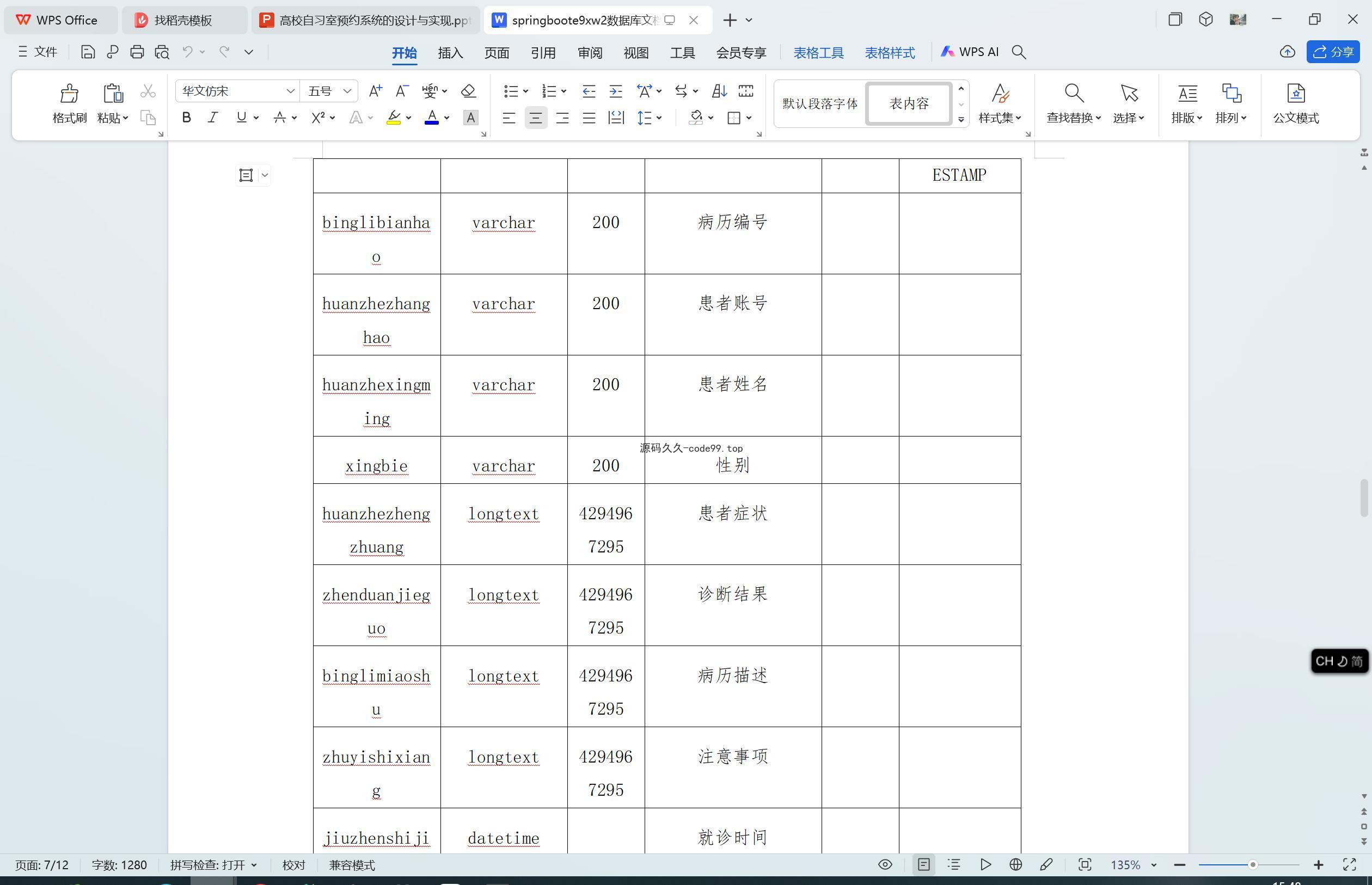
Task: Click the search icon next to WPS AI
Action: (x=1019, y=52)
